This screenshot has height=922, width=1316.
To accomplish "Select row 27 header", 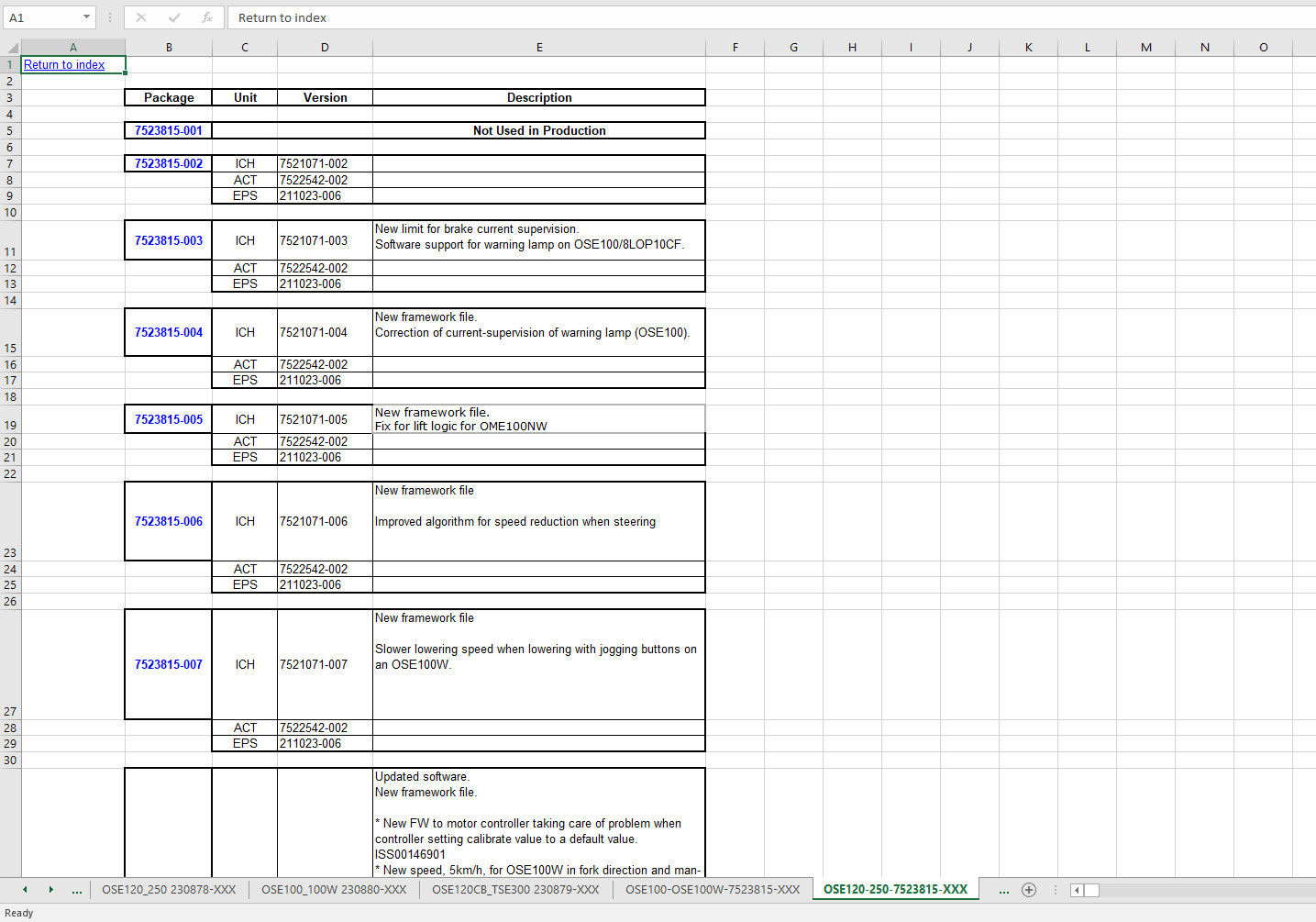I will click(10, 665).
